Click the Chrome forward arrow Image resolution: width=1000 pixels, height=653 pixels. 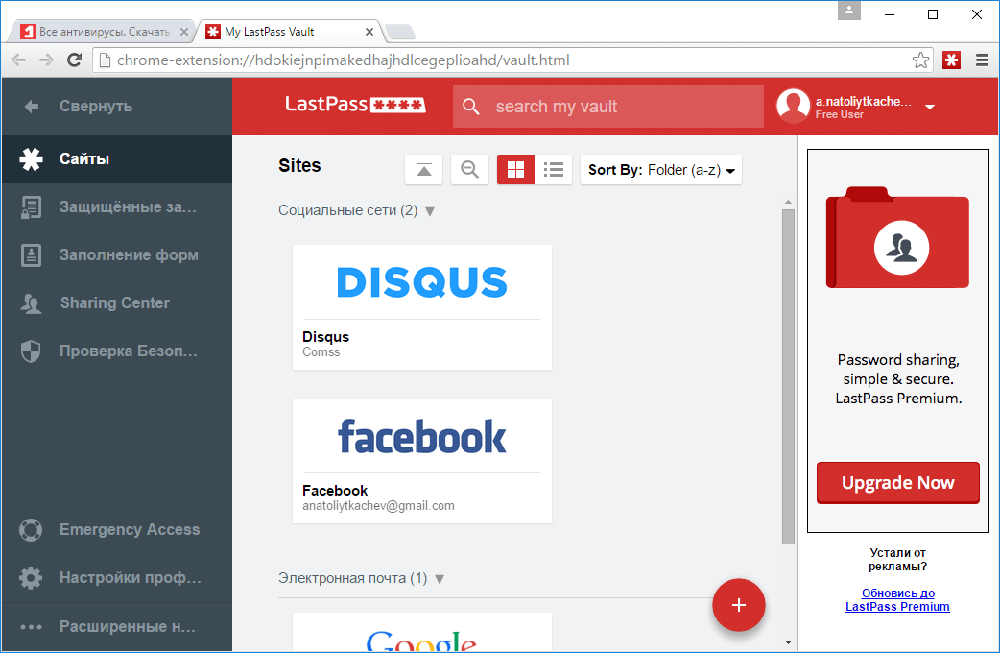(x=47, y=60)
